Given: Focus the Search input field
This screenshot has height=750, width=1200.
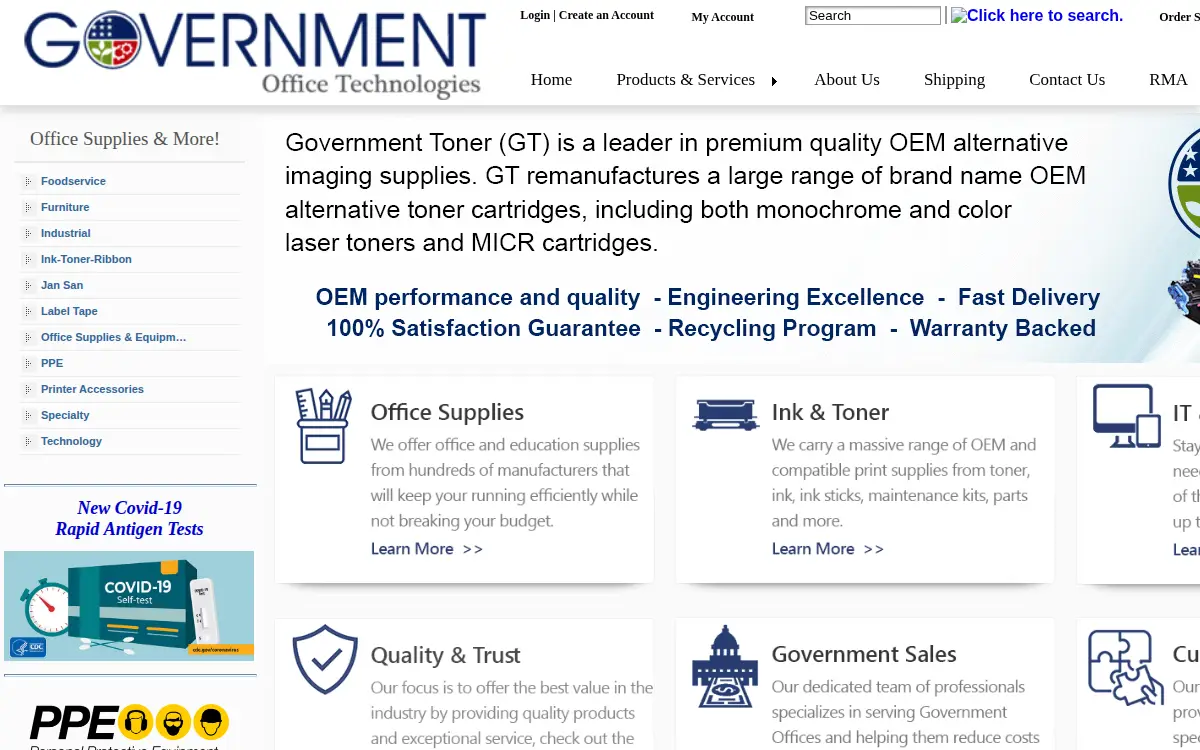Looking at the screenshot, I should 873,15.
